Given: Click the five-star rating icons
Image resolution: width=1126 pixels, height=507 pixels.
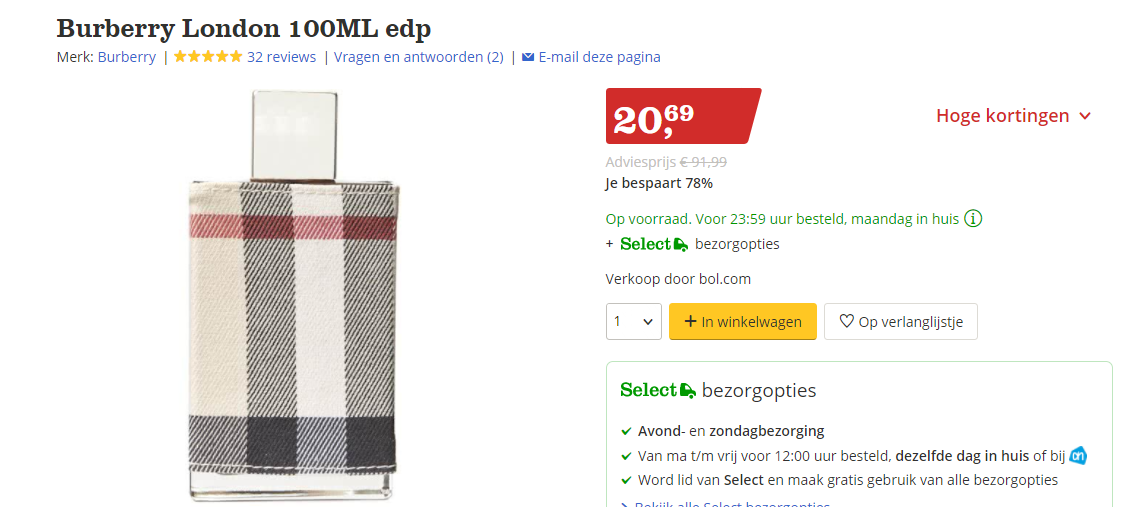Looking at the screenshot, I should [208, 57].
